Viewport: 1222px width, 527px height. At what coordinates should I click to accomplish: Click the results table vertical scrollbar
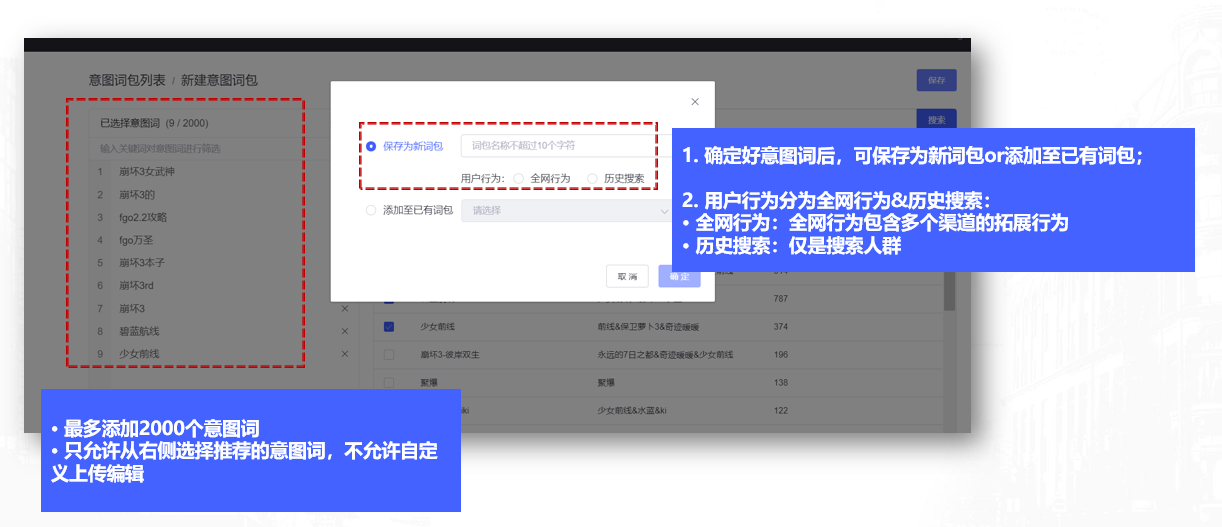tap(949, 300)
